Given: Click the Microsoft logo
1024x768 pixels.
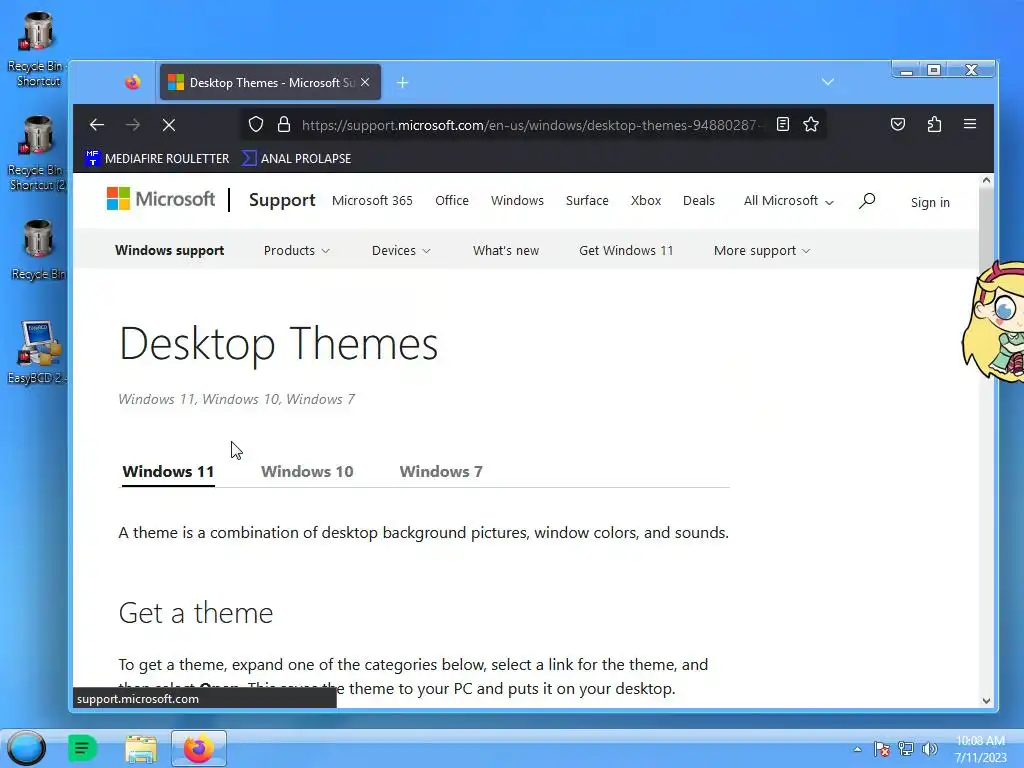Looking at the screenshot, I should [161, 199].
